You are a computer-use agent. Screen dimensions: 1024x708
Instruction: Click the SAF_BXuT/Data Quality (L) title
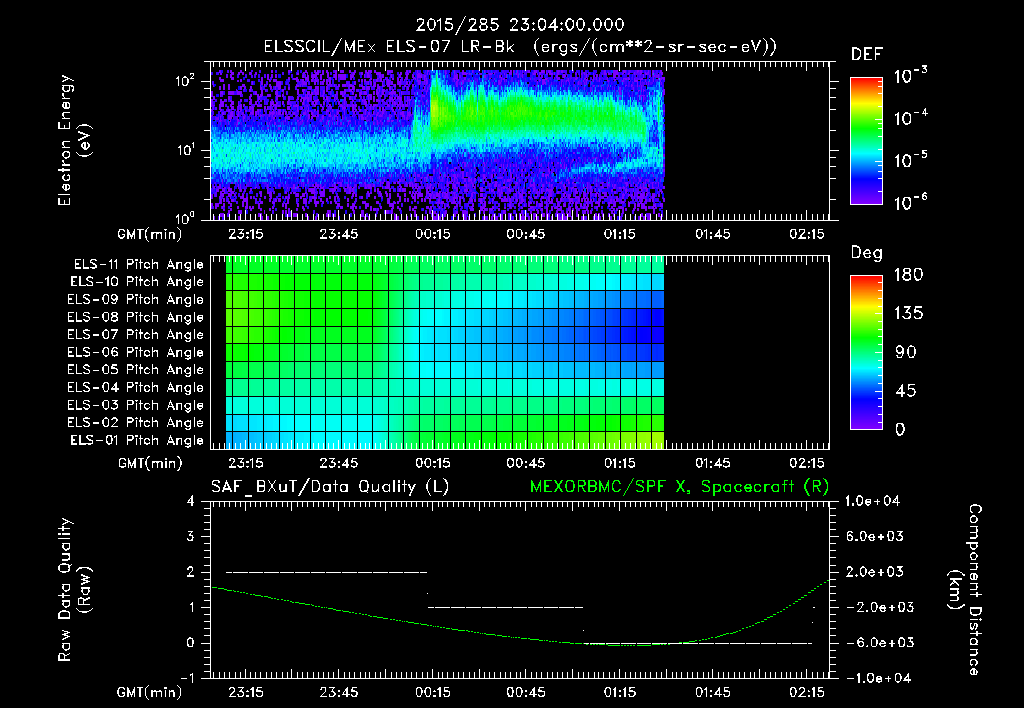tap(330, 487)
